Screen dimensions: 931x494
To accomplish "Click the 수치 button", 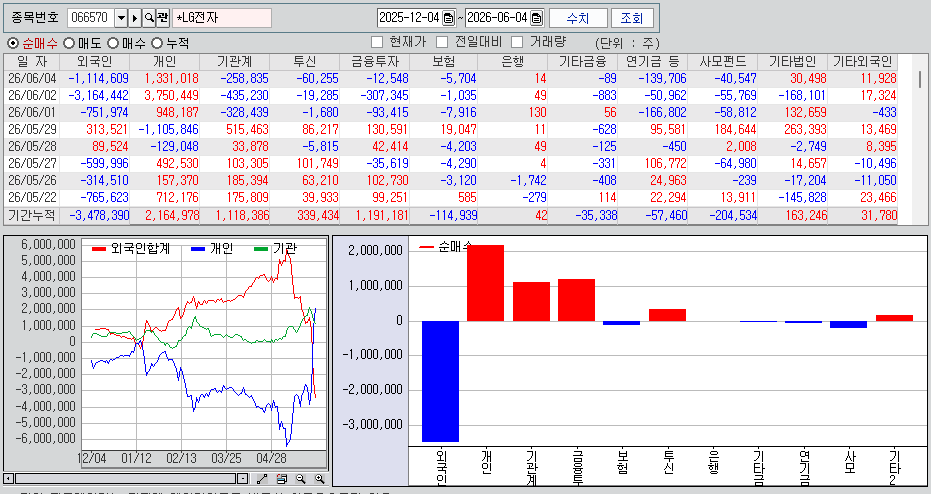I will tap(578, 18).
